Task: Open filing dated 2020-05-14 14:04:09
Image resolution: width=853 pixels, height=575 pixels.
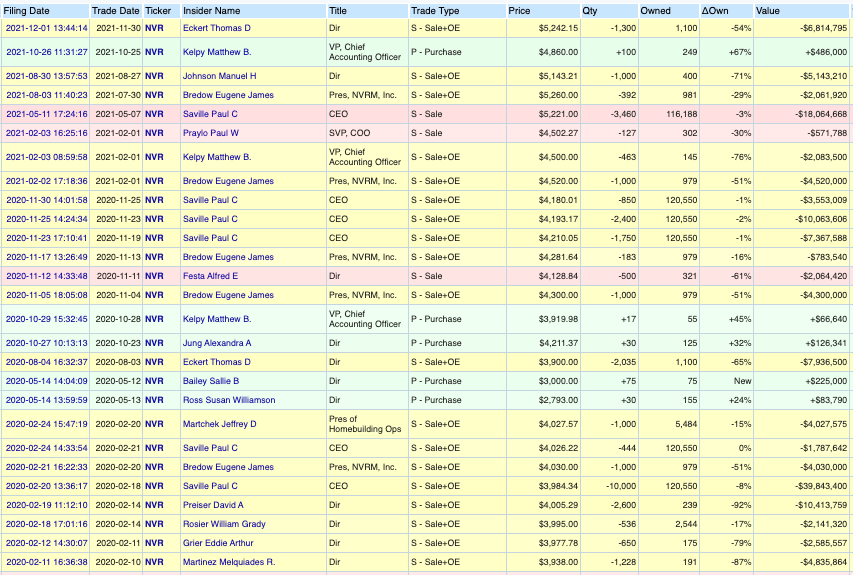Action: pyautogui.click(x=47, y=381)
